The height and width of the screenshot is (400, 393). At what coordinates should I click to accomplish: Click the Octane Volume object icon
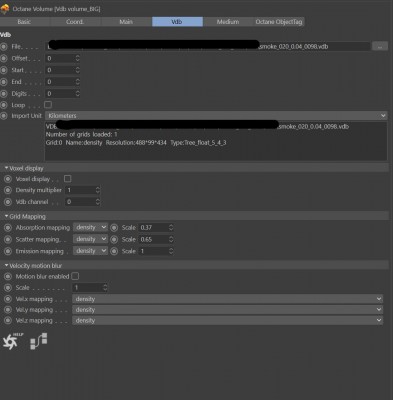[x=5, y=9]
